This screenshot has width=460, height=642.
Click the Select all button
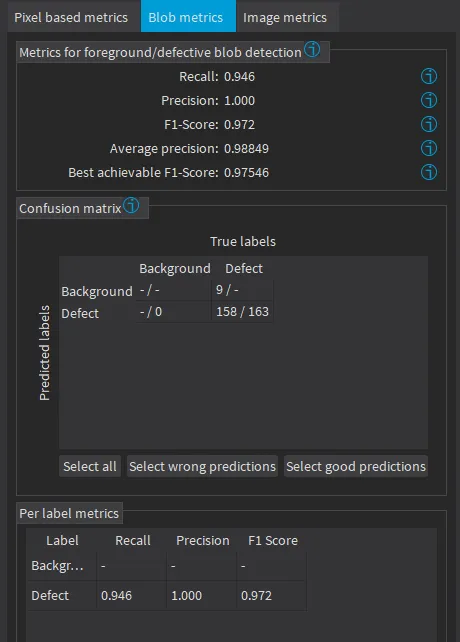[x=90, y=466]
